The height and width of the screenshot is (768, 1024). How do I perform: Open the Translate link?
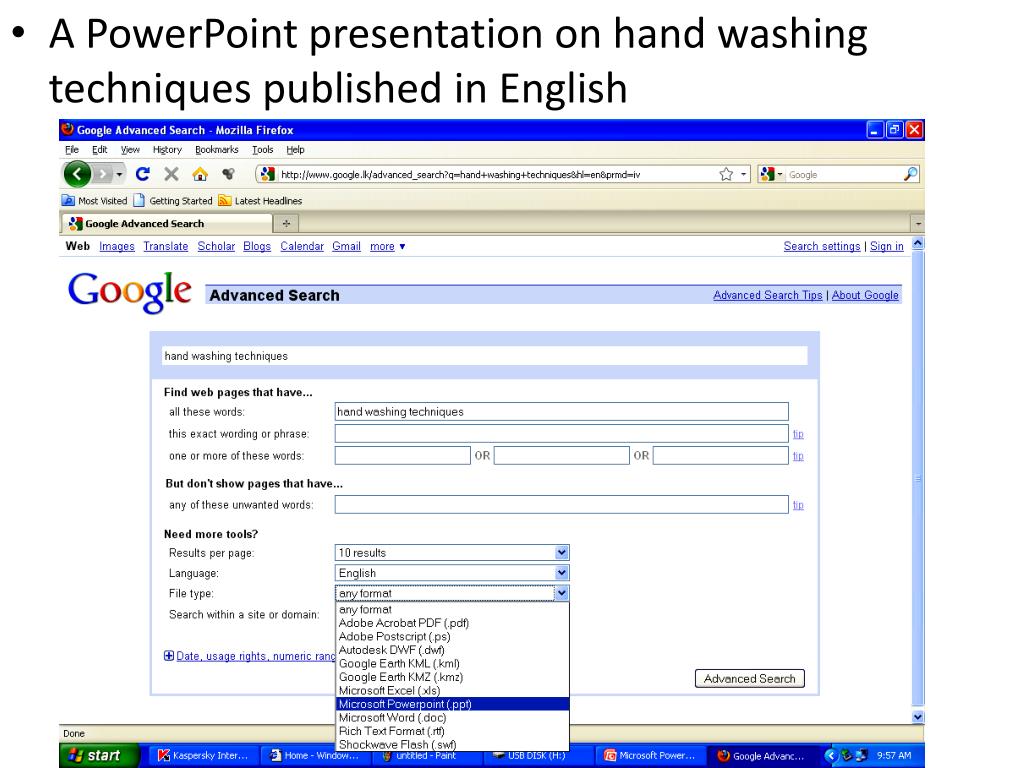(x=166, y=246)
